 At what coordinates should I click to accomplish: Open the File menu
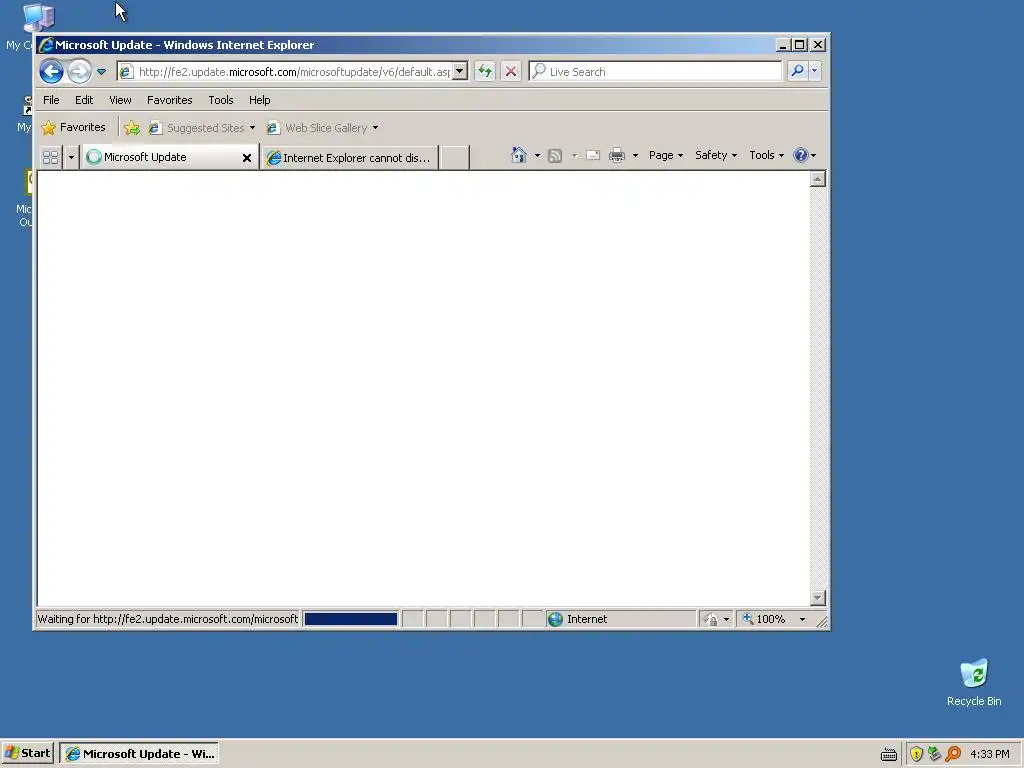51,100
